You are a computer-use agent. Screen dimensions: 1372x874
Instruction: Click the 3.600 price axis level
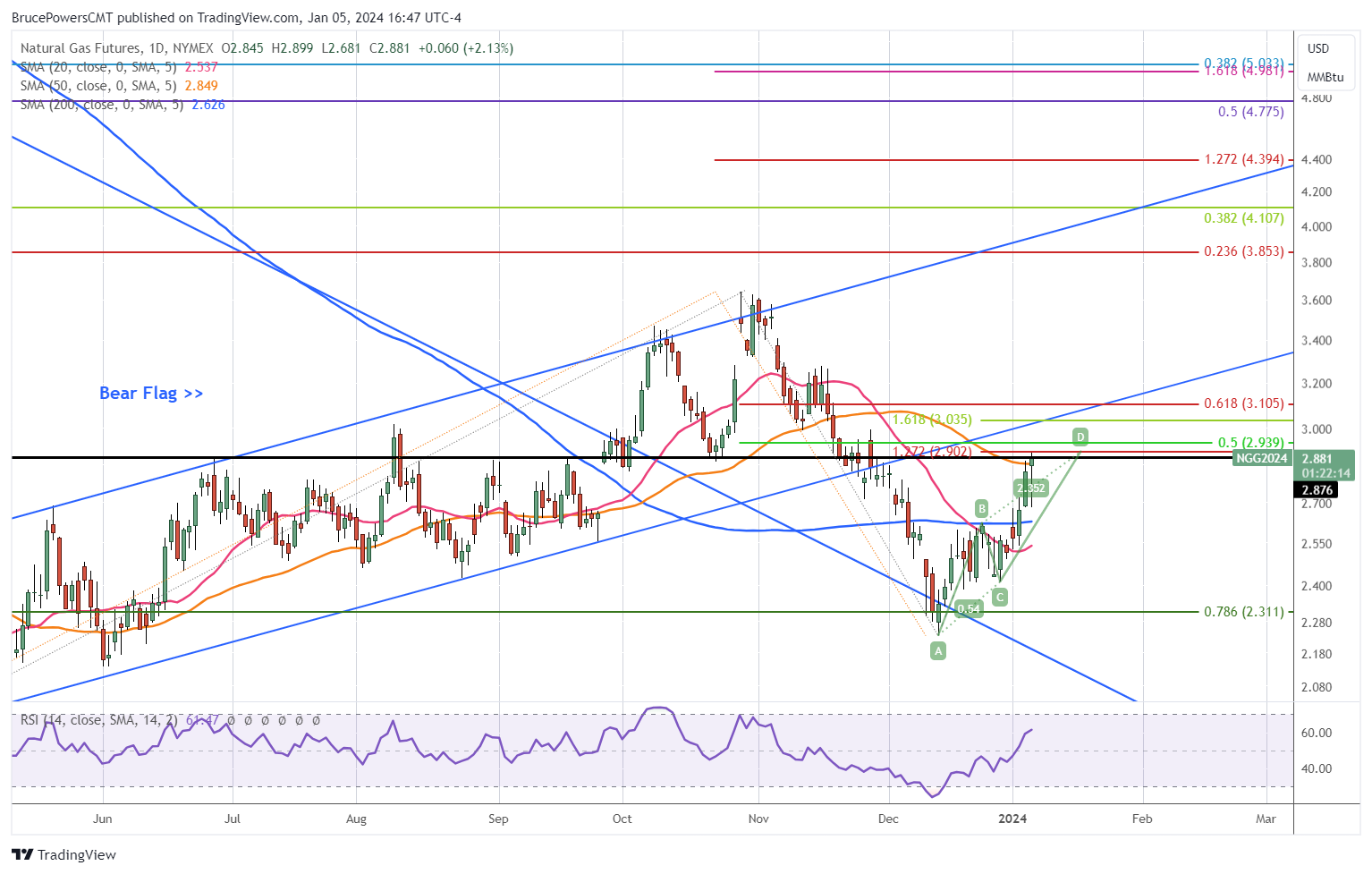coord(1317,301)
